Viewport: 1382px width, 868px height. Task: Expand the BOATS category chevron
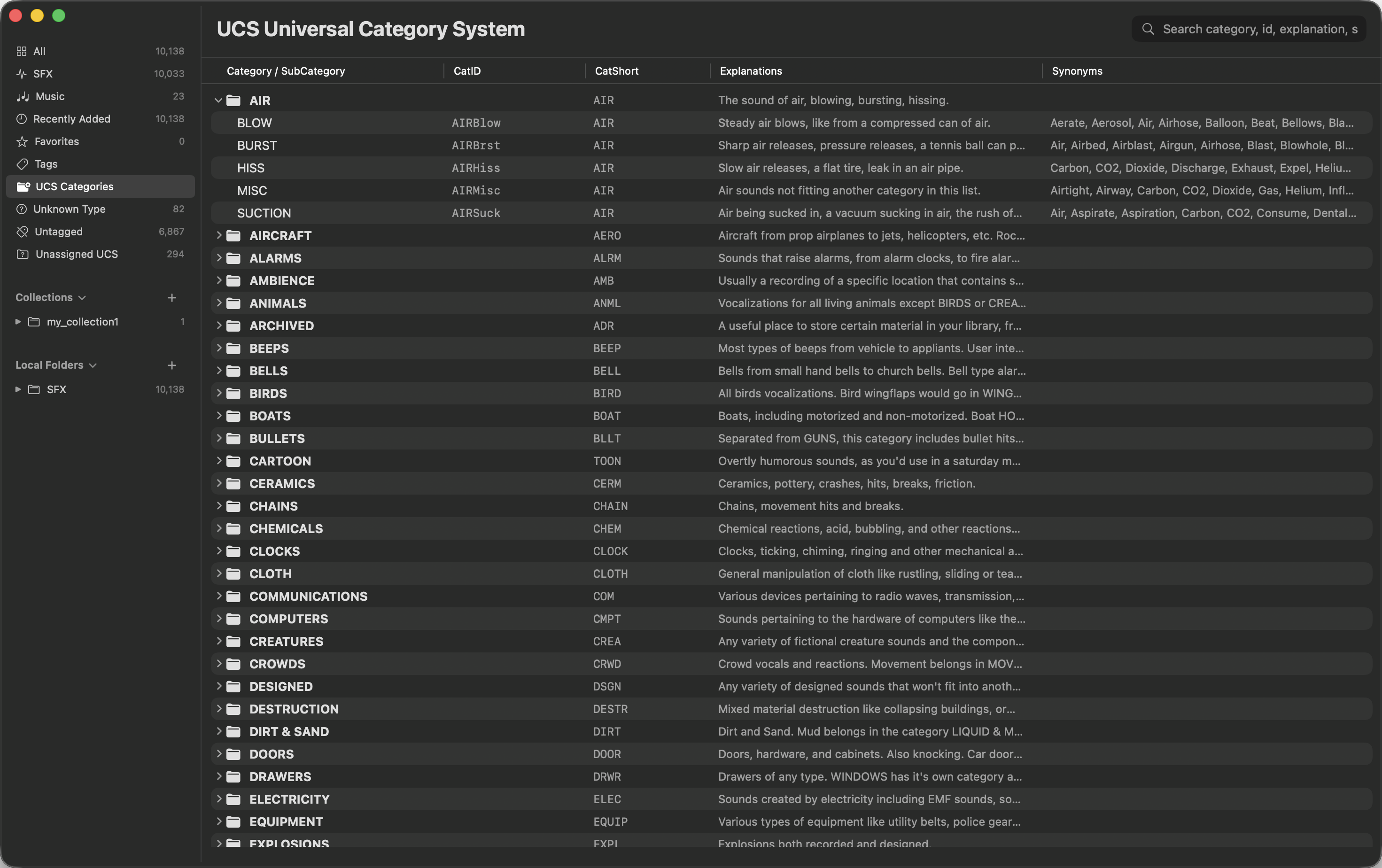click(218, 416)
